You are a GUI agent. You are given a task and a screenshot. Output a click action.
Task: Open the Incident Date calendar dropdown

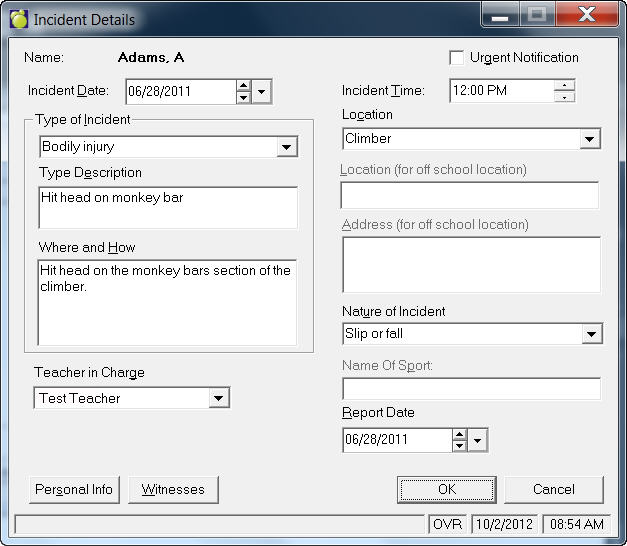[262, 92]
